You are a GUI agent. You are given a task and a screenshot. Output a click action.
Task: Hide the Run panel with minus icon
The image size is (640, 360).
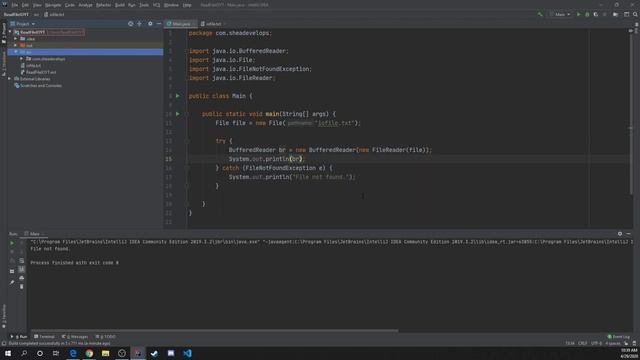[x=629, y=234]
